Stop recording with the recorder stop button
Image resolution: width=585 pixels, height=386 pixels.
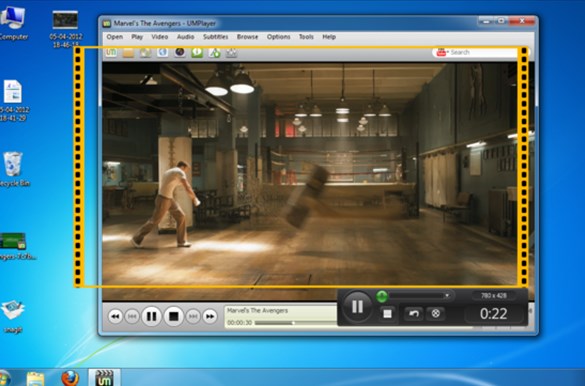coord(387,314)
